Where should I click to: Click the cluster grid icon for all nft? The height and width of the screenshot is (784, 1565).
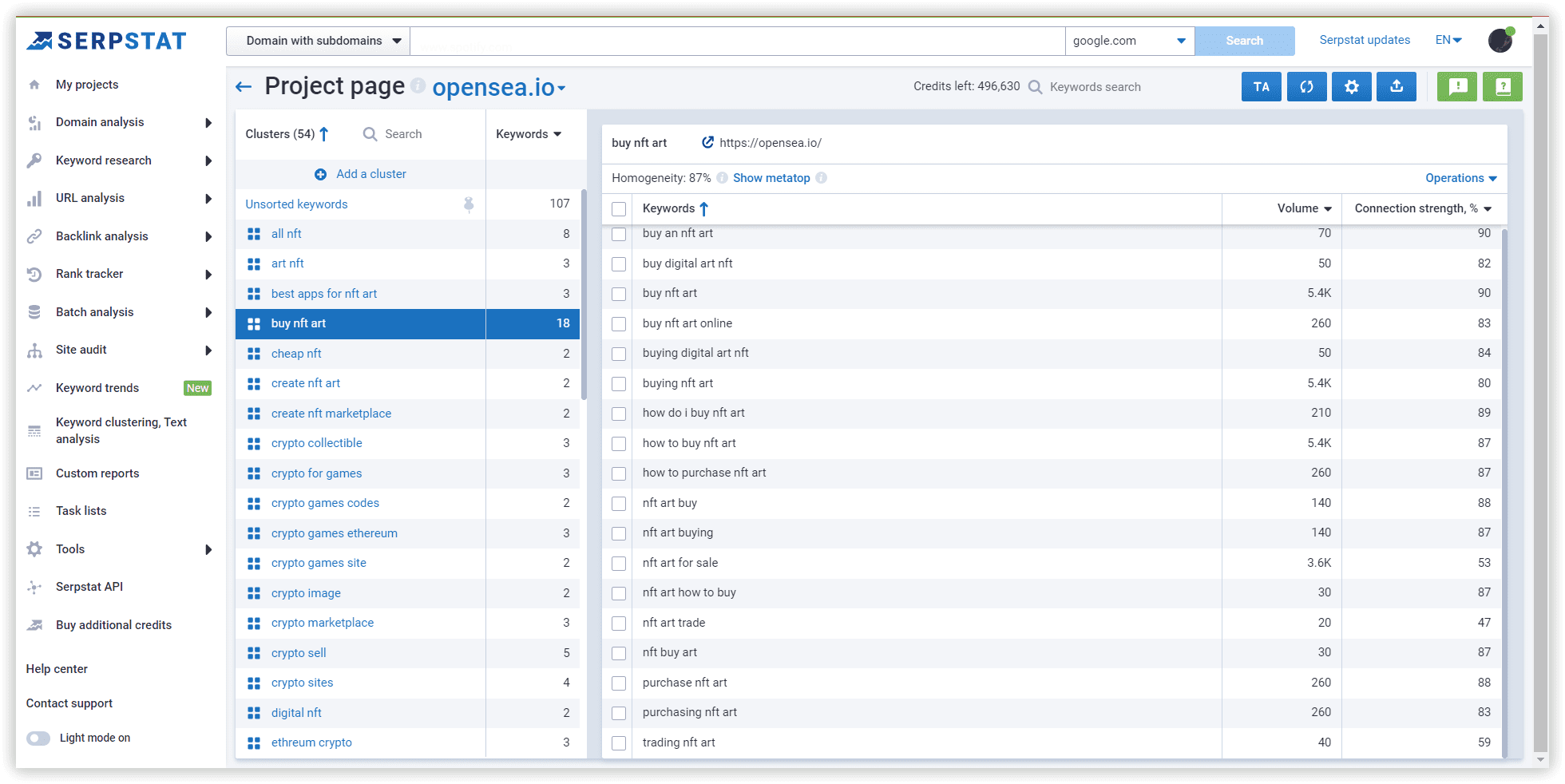254,234
